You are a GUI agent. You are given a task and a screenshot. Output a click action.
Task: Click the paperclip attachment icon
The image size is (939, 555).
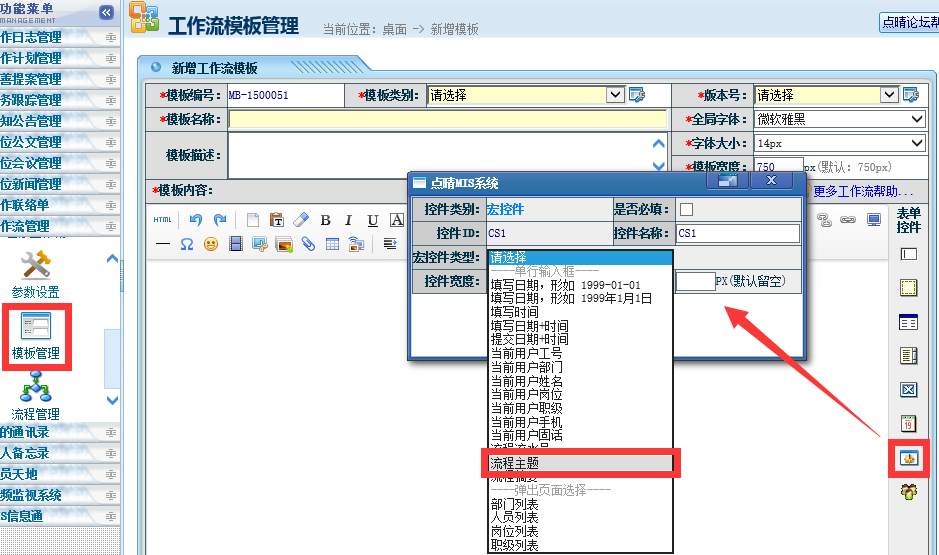coord(308,243)
